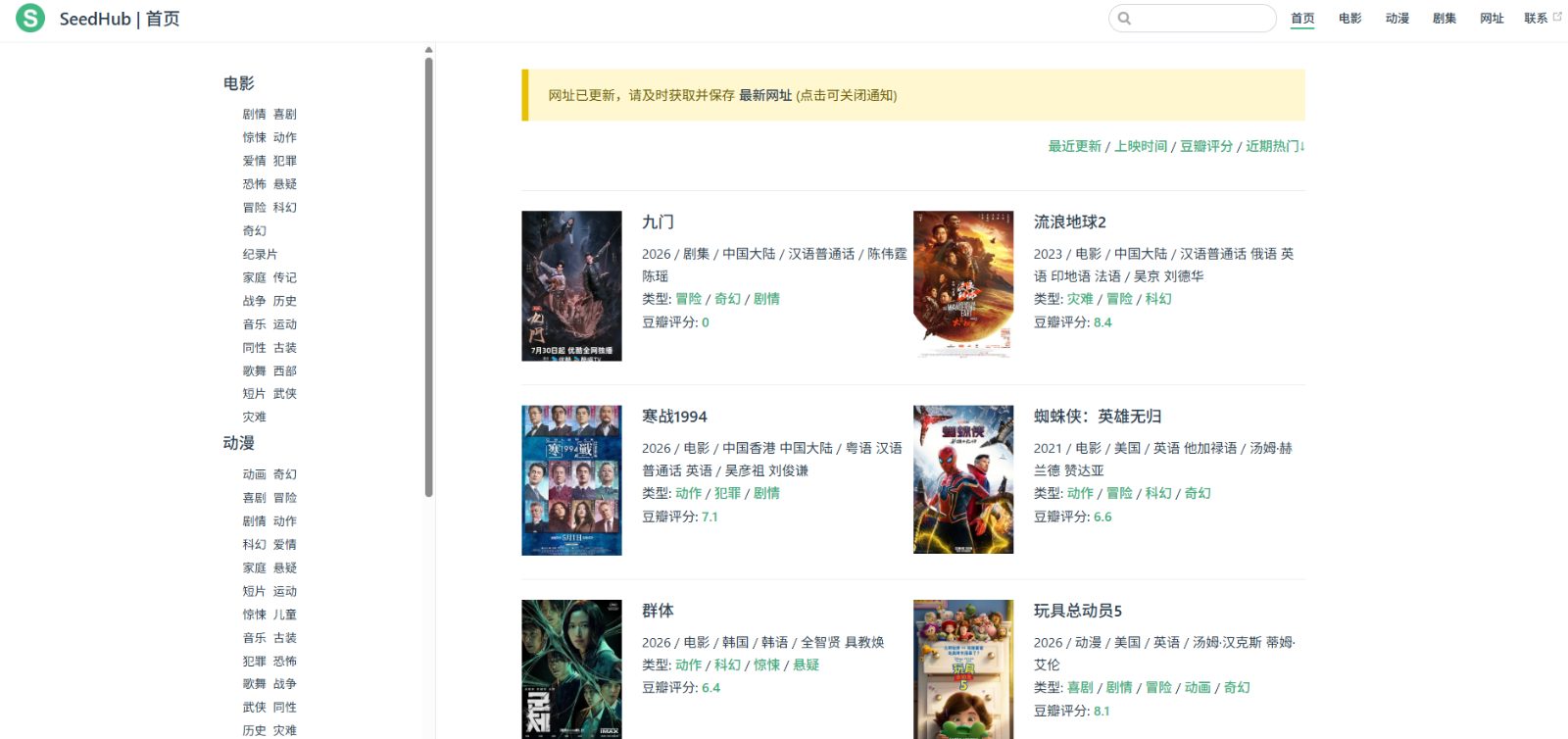Viewport: 1568px width, 739px height.
Task: Select 科幻 in sidebar 电影 section
Action: coord(285,208)
